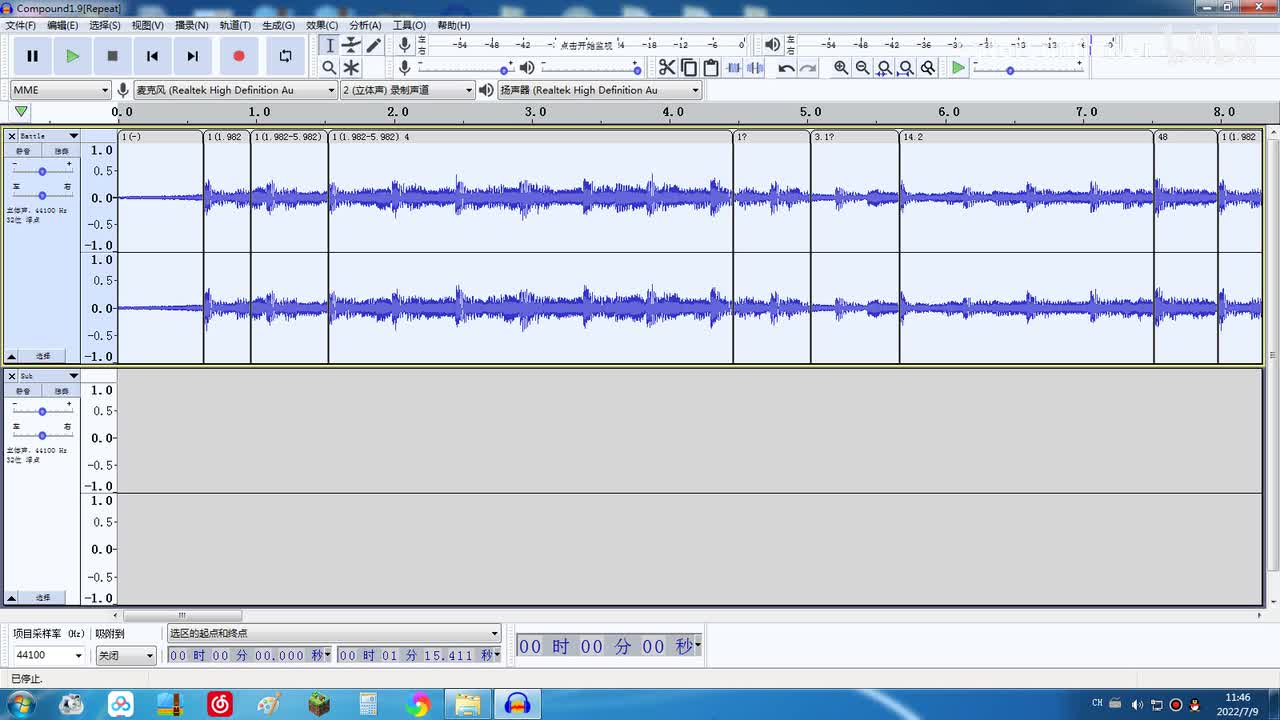1280x720 pixels.
Task: Toggle zoom with the zoom toggle icon
Action: 928,67
